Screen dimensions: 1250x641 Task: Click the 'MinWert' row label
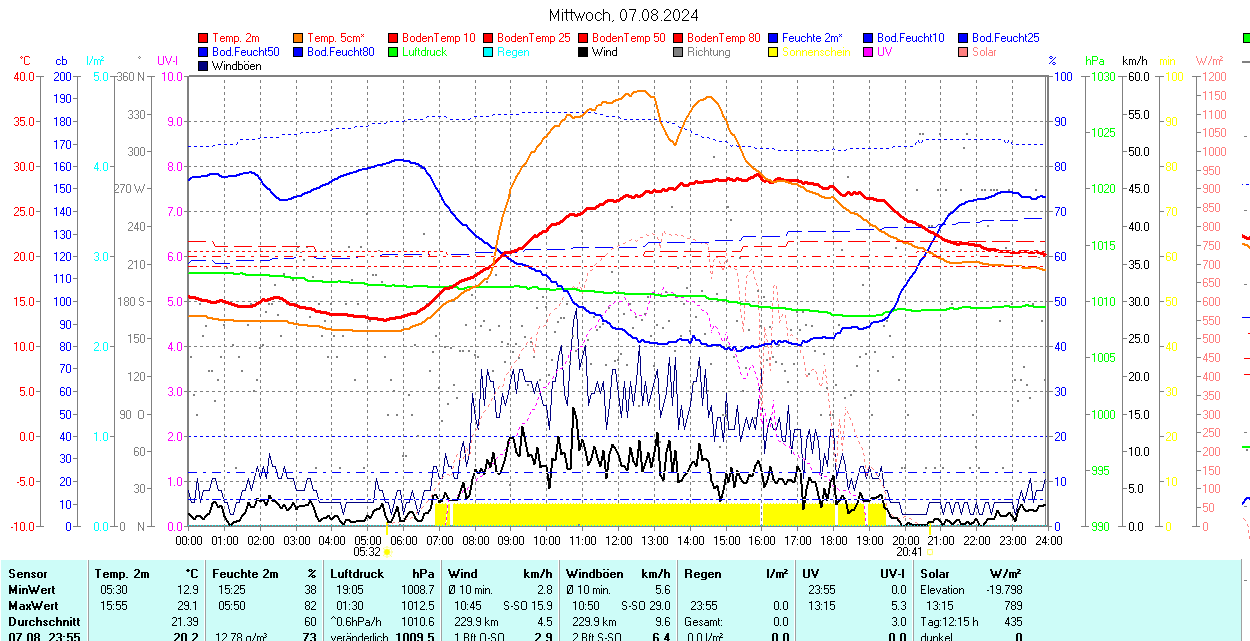coord(32,590)
